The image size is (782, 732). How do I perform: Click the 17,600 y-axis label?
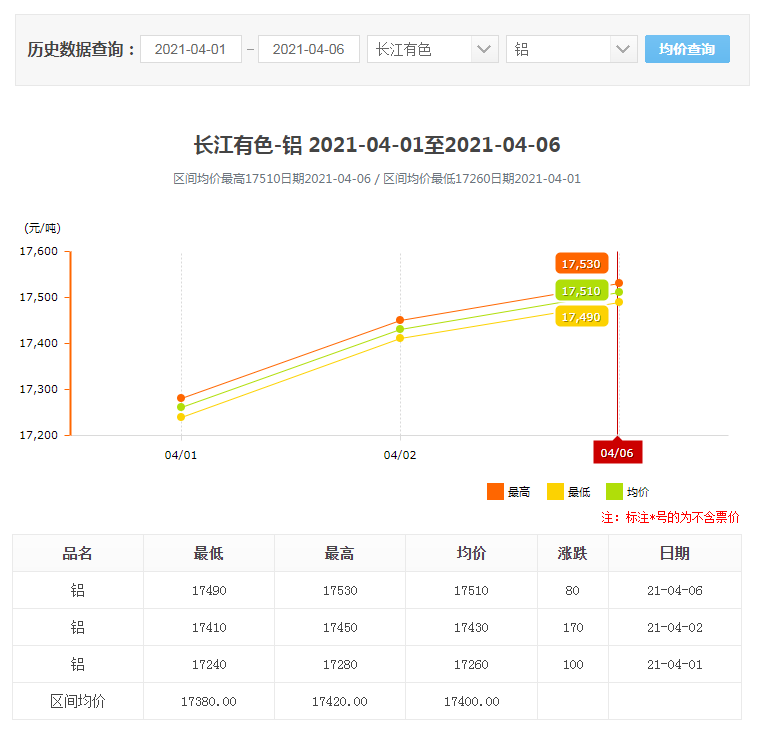click(38, 251)
